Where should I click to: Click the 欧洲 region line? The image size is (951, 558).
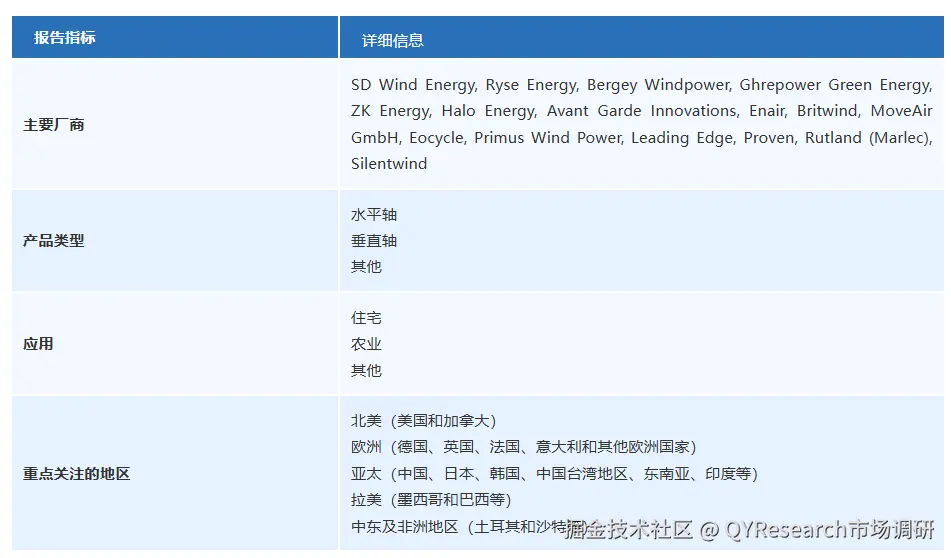point(523,447)
